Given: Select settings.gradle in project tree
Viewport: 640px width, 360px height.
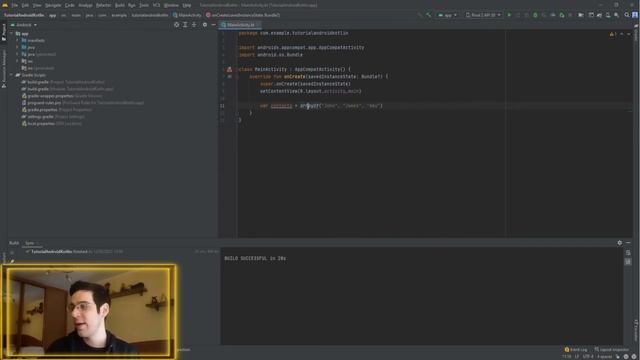Looking at the screenshot, I should 53,117.
